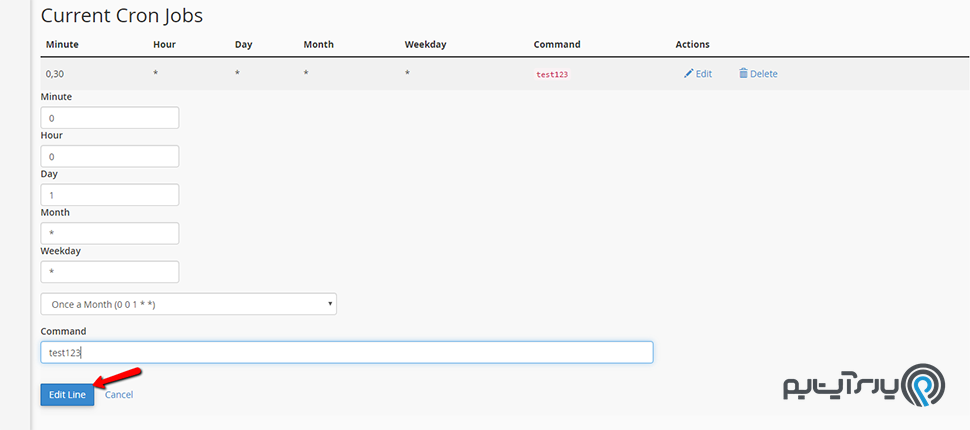The height and width of the screenshot is (430, 970).
Task: Focus the Minute input field
Action: 109,118
